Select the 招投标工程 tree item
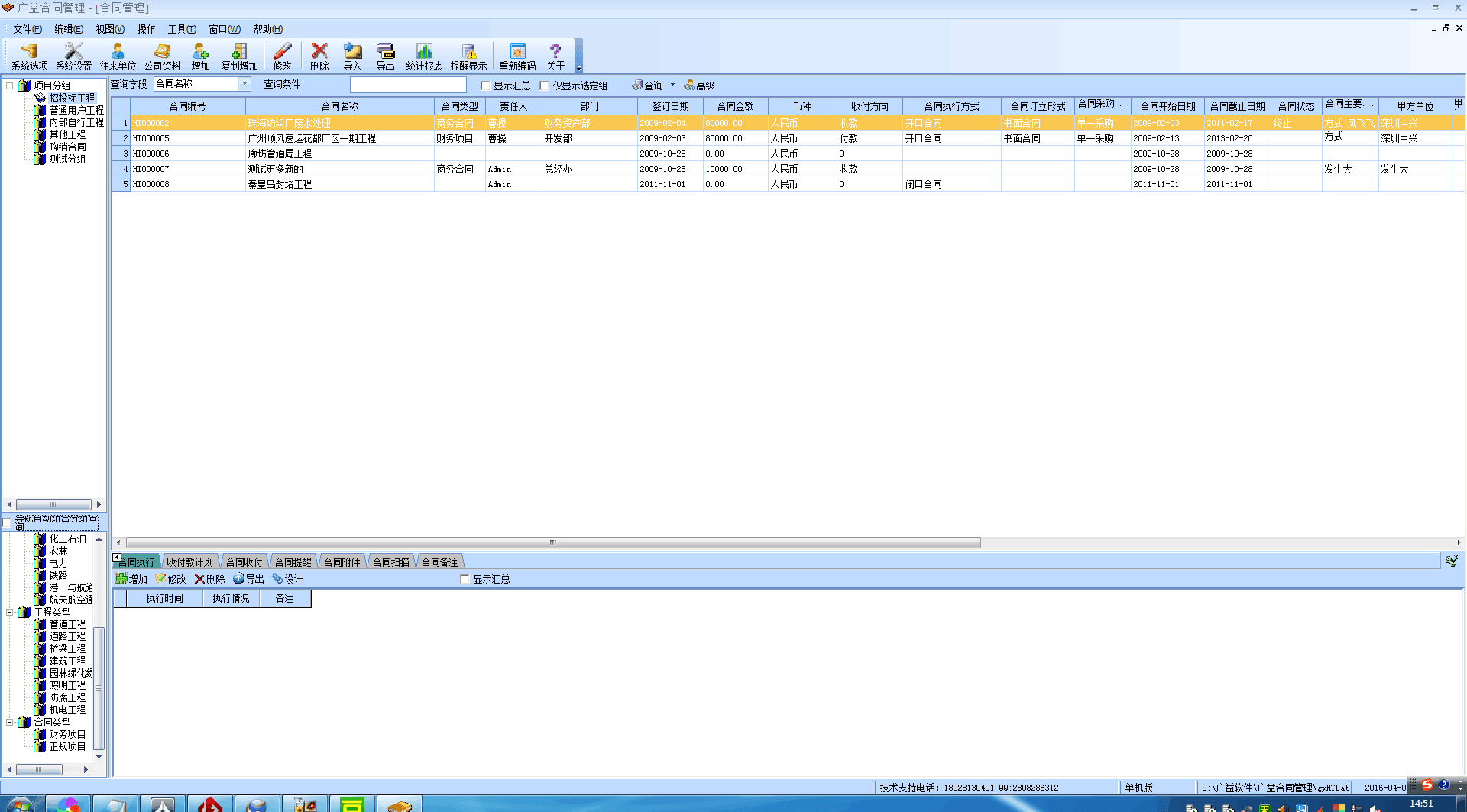This screenshot has width=1467, height=812. point(72,98)
